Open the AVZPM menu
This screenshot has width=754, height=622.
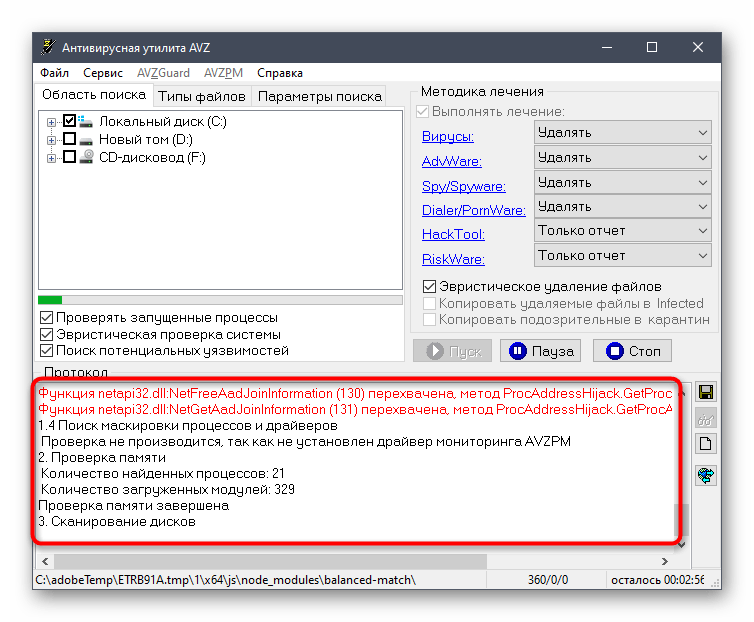tap(223, 73)
